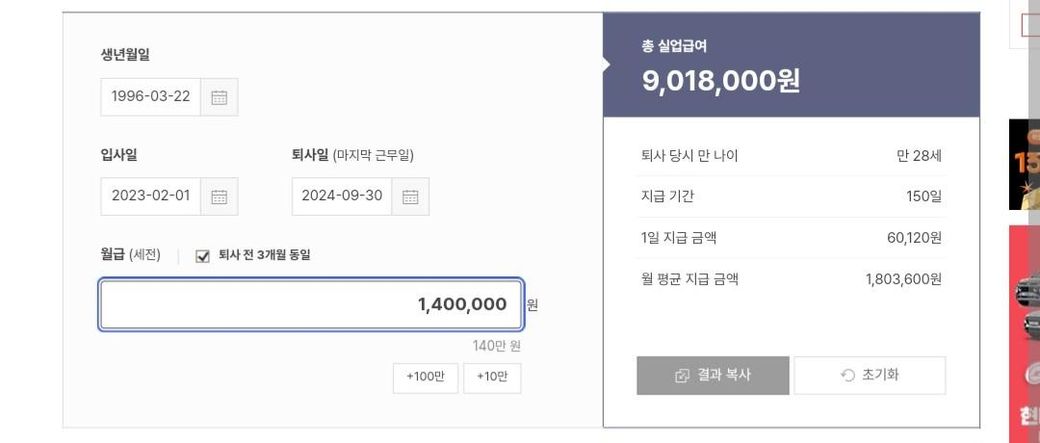The image size is (1040, 443).
Task: Toggle the 퇴사 전 3개월 동일 checkbox
Action: 203,256
